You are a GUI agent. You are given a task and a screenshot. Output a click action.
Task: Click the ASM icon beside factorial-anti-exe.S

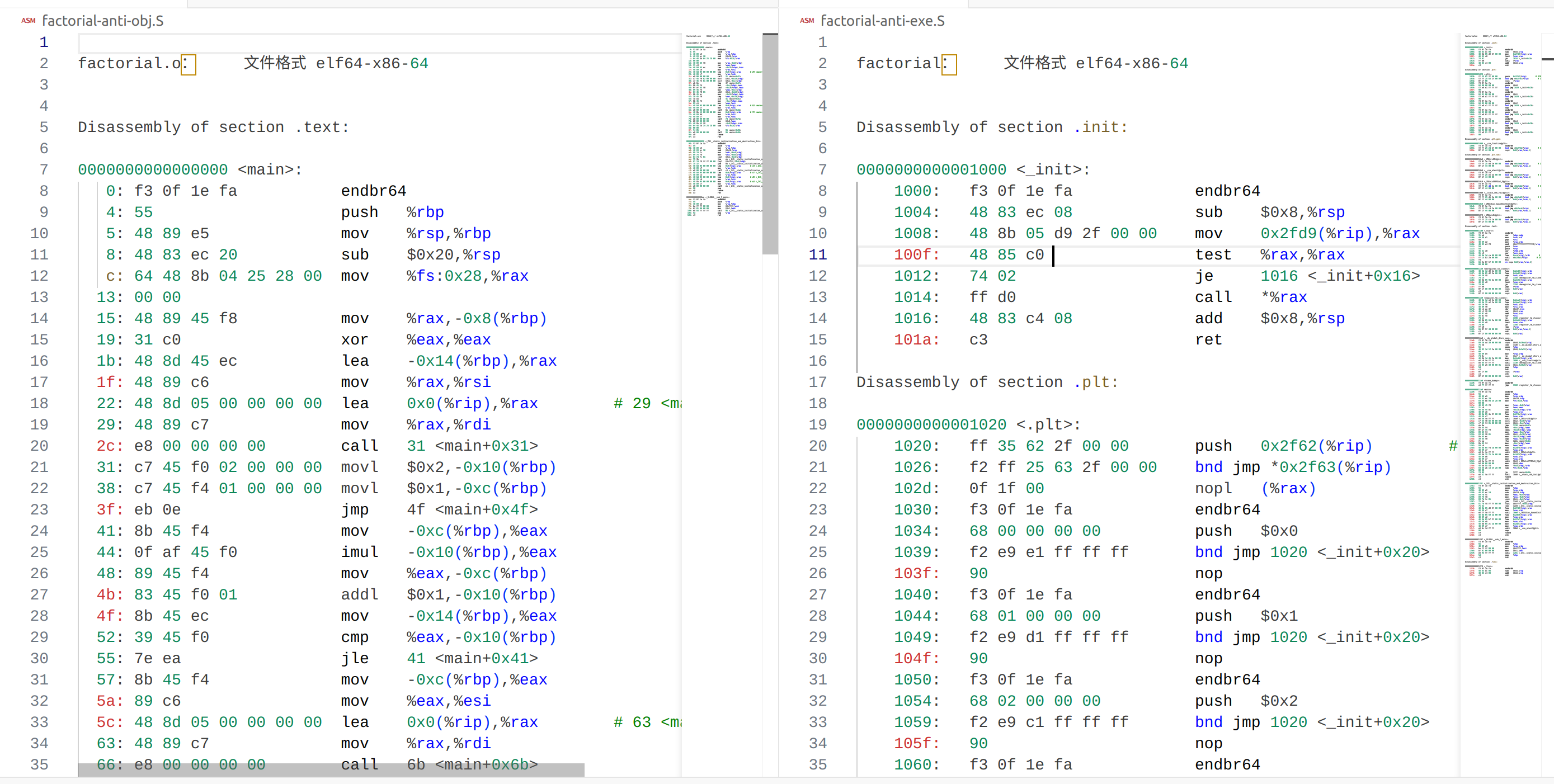pyautogui.click(x=807, y=21)
